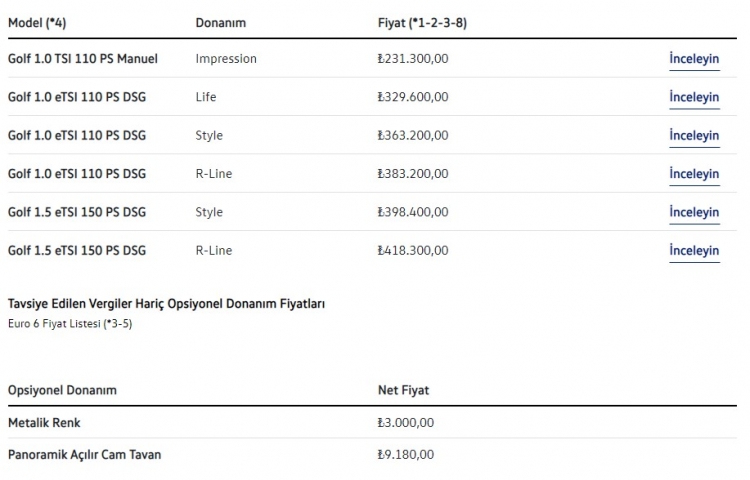Click İnceleyin for 1.5 eTSI R-Line
750x480 pixels.
click(x=694, y=251)
